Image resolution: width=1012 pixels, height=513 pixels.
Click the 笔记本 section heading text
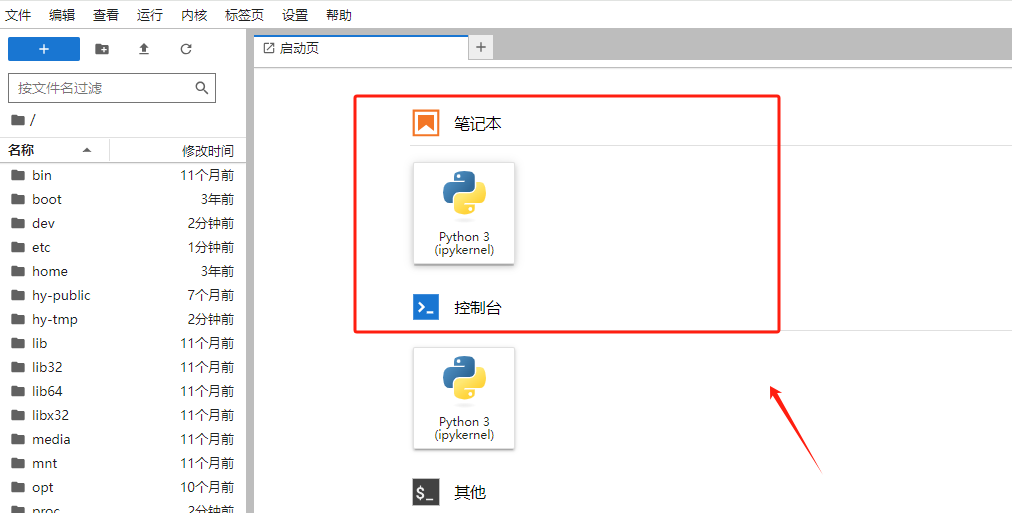(x=478, y=123)
